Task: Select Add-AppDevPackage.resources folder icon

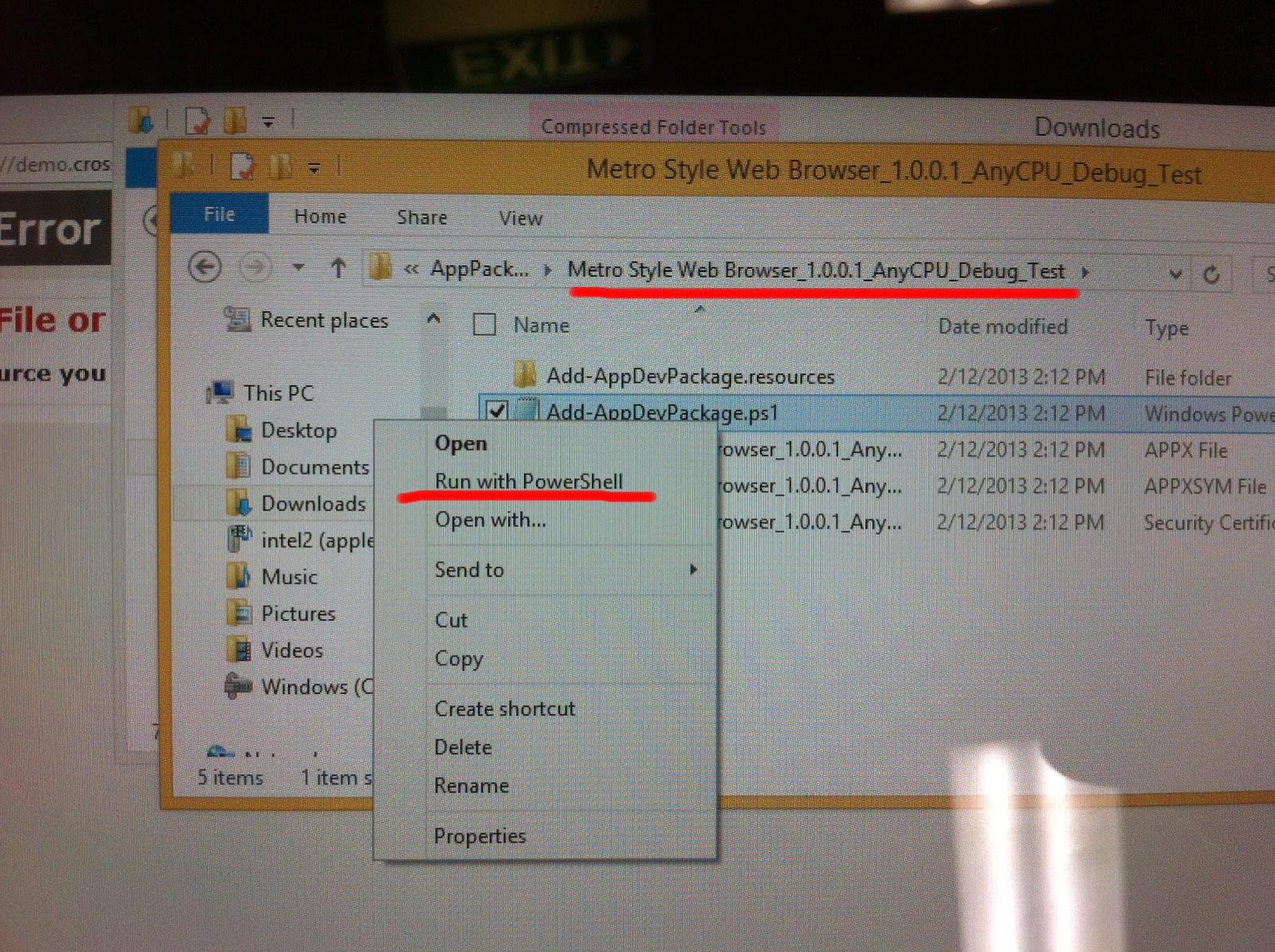Action: pyautogui.click(x=525, y=374)
